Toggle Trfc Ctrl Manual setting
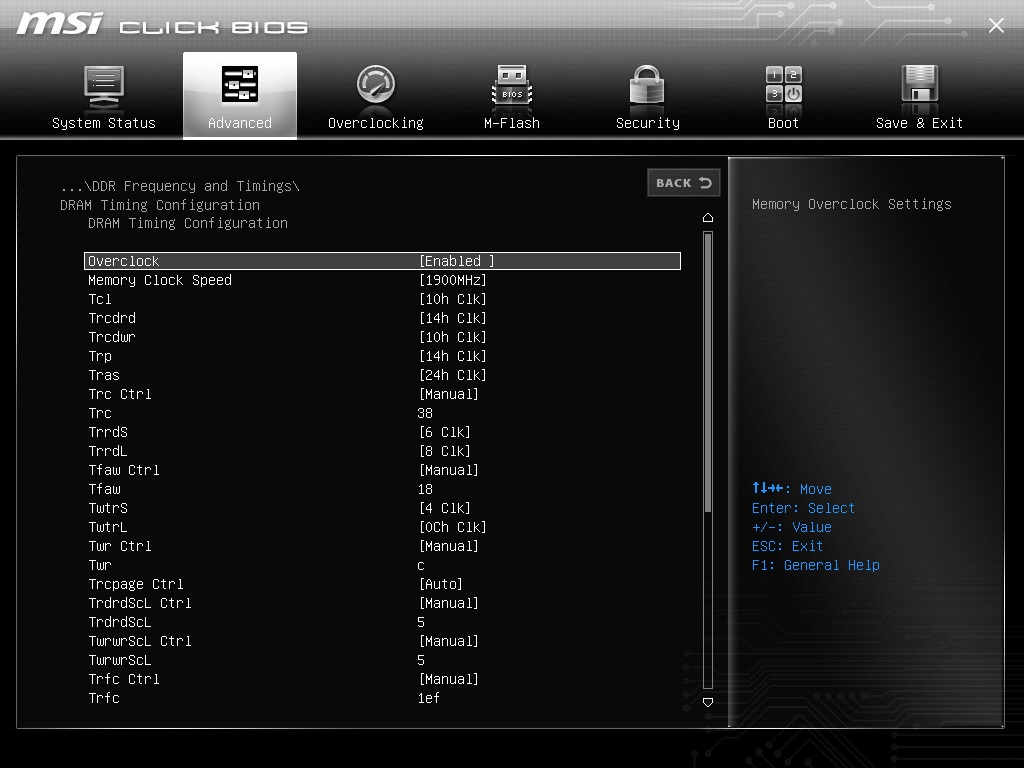Viewport: 1024px width, 768px height. (449, 679)
